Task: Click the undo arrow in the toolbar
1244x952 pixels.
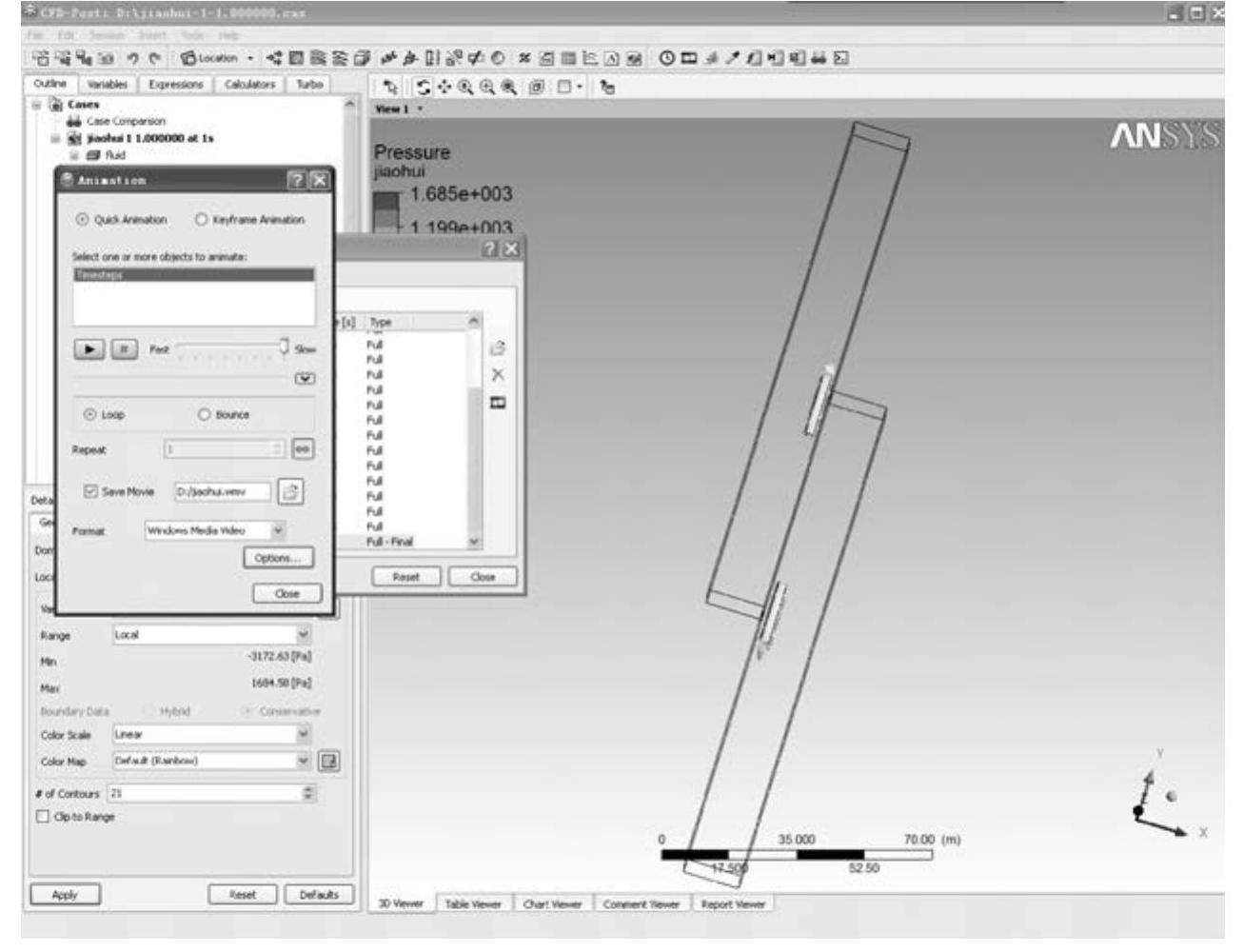Action: (134, 58)
